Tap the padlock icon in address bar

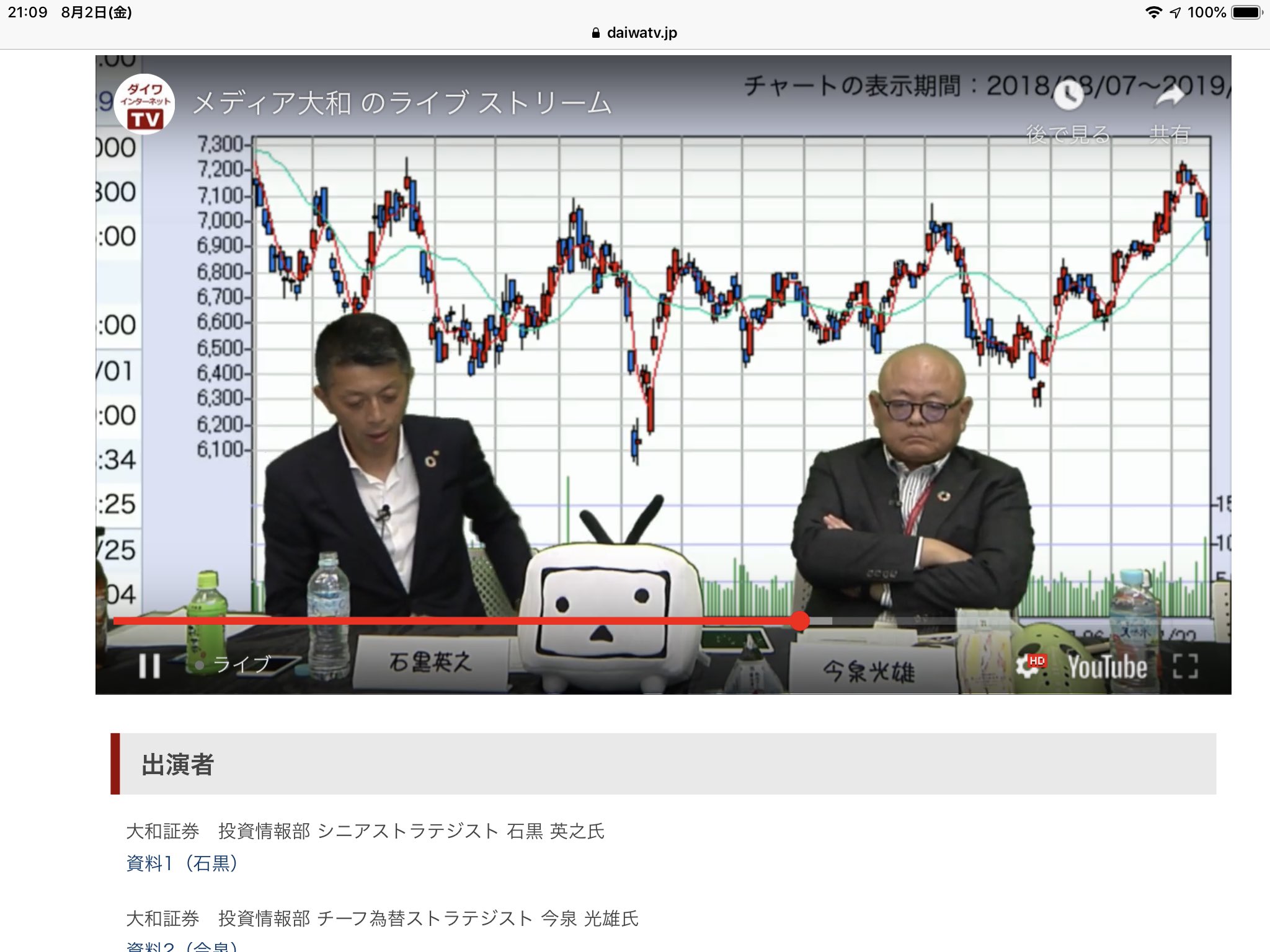596,33
